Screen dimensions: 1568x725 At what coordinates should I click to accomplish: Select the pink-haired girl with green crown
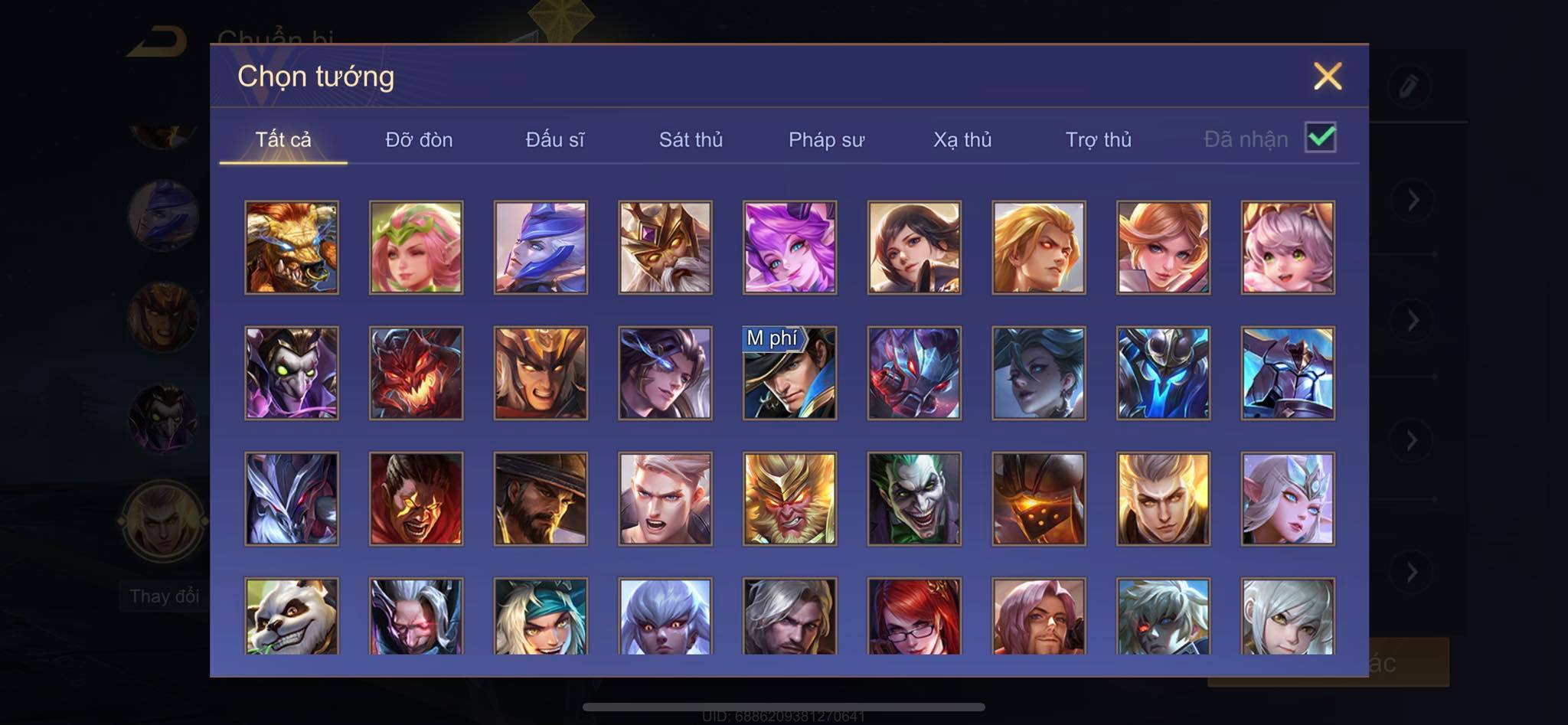click(x=416, y=247)
